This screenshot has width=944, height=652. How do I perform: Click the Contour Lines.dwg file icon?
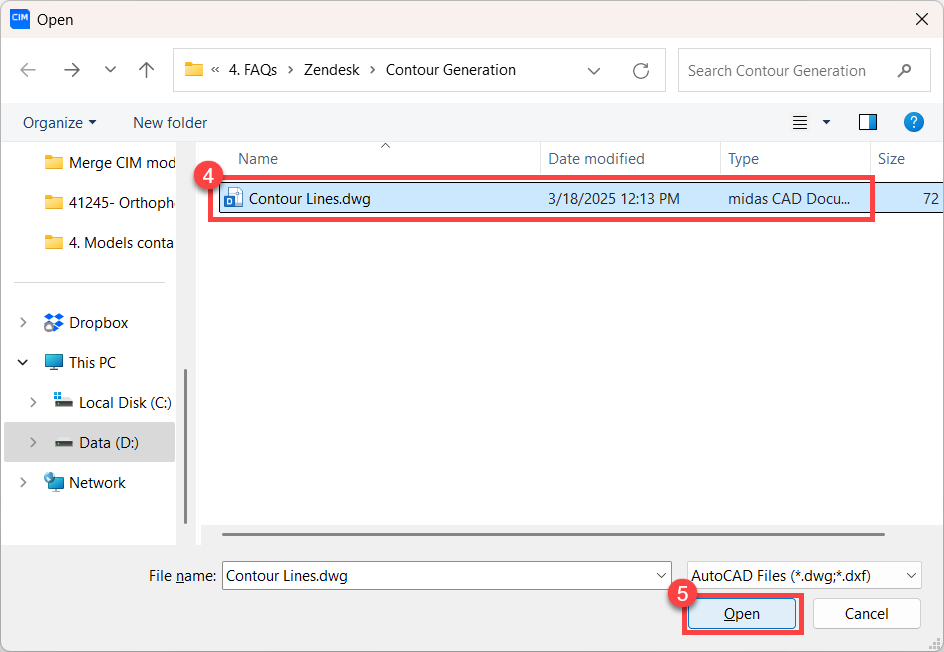tap(233, 198)
